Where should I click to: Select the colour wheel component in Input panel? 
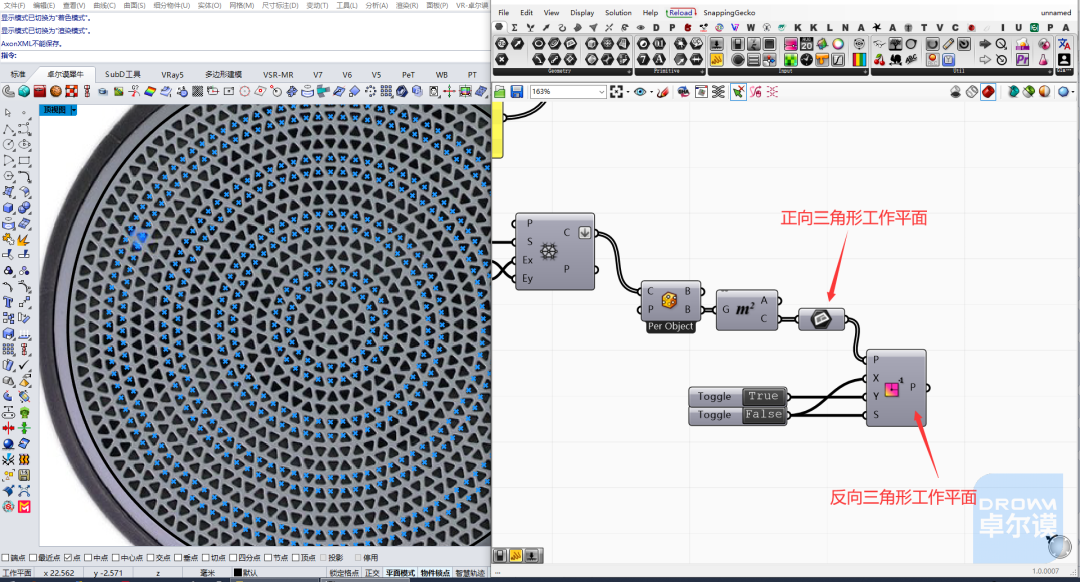point(838,44)
